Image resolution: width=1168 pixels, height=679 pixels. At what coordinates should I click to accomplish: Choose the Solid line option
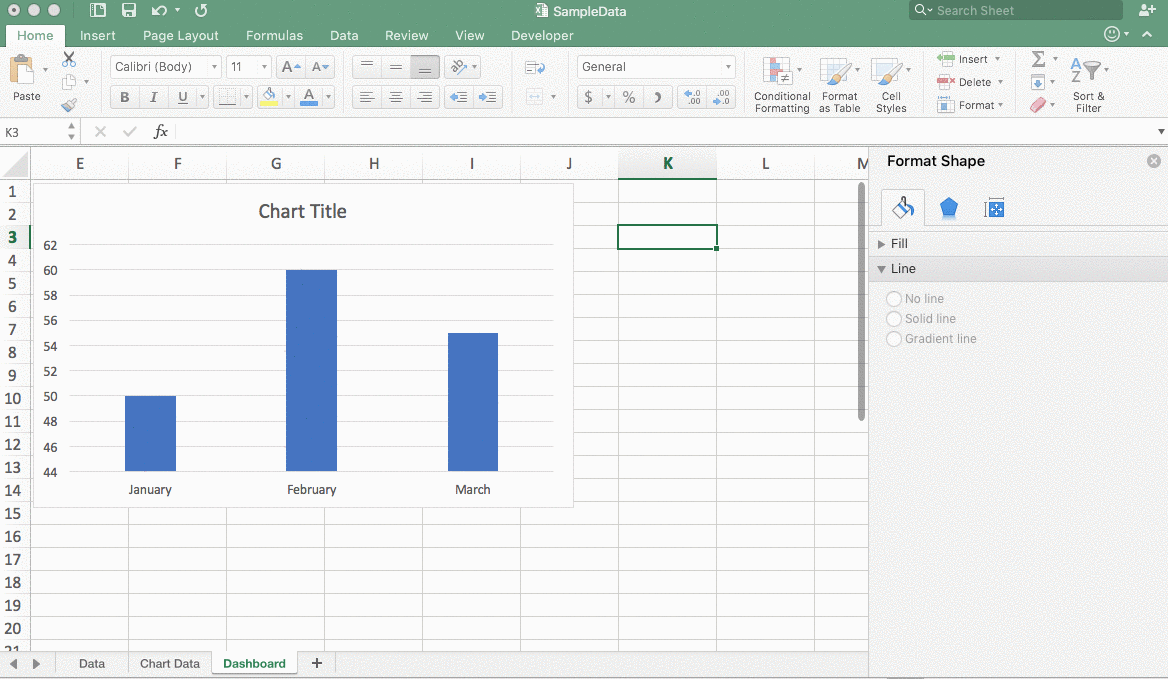tap(894, 318)
